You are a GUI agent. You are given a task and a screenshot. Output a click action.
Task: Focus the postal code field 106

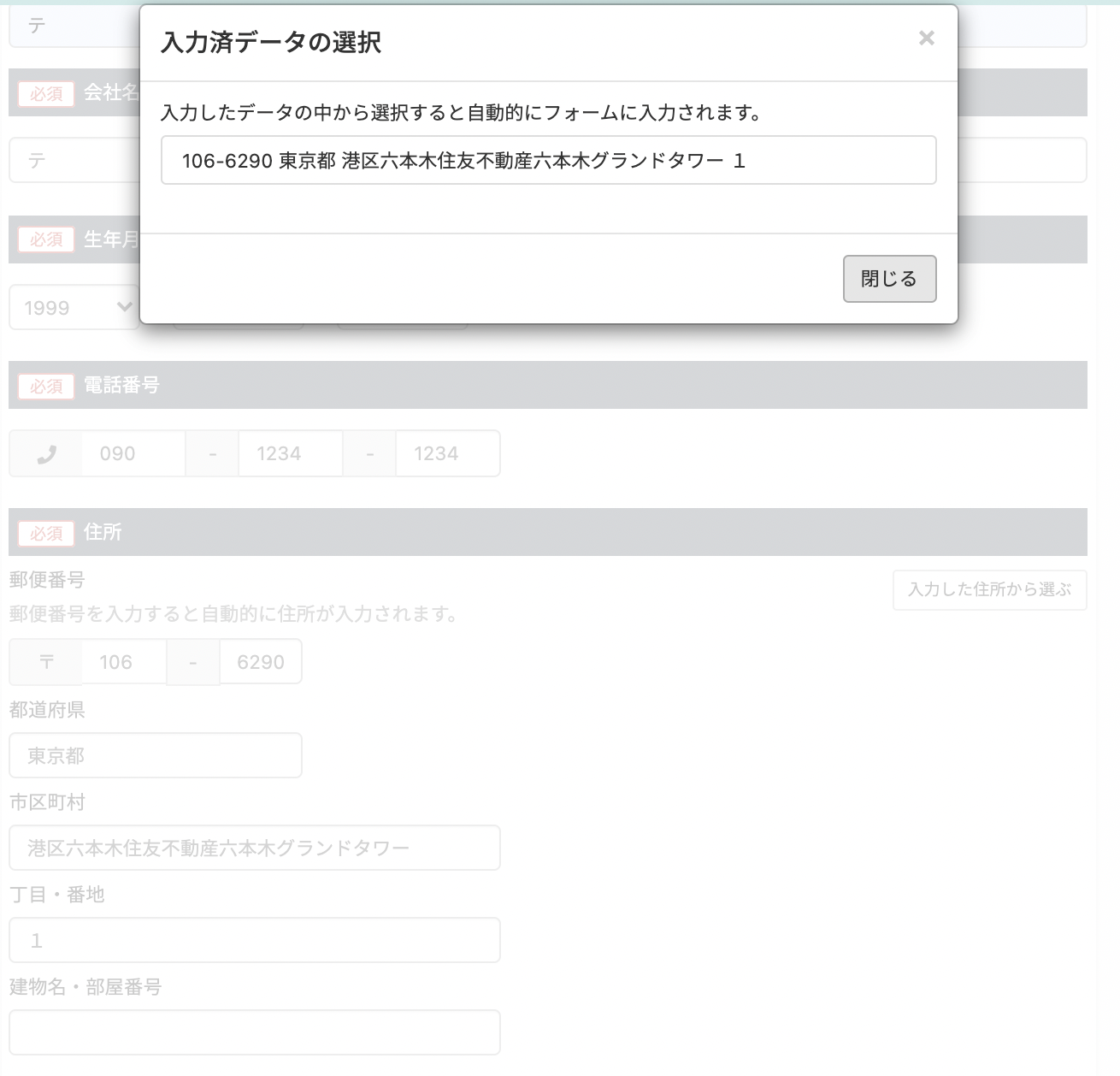pyautogui.click(x=124, y=662)
